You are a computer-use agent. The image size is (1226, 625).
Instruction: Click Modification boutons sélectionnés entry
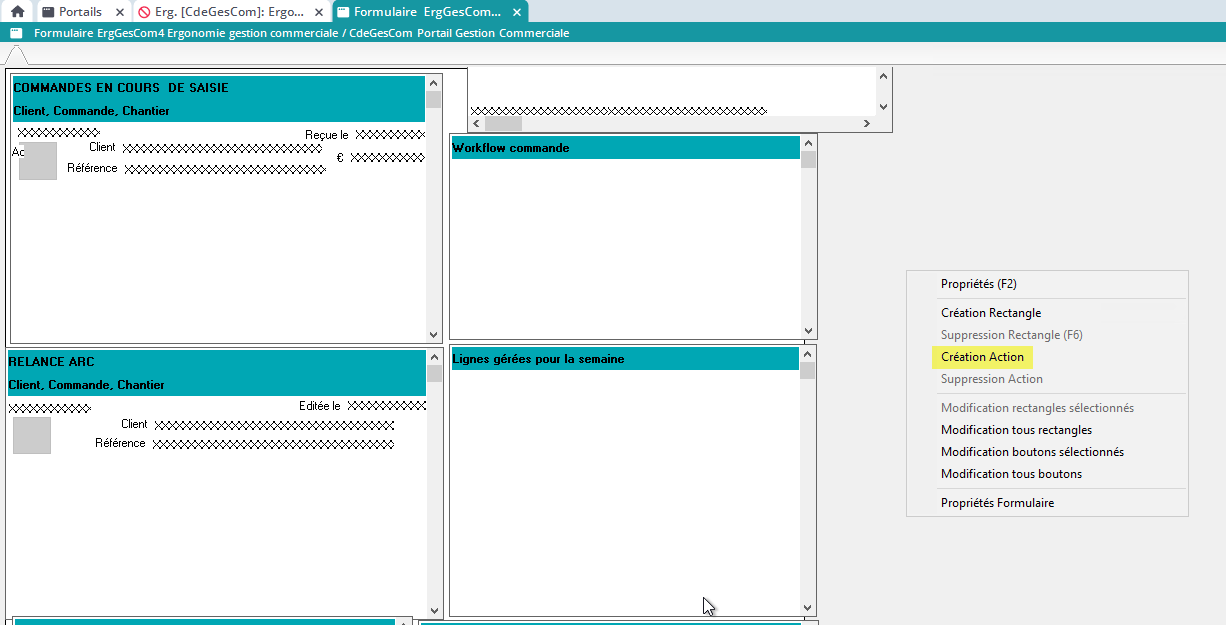pyautogui.click(x=1032, y=452)
